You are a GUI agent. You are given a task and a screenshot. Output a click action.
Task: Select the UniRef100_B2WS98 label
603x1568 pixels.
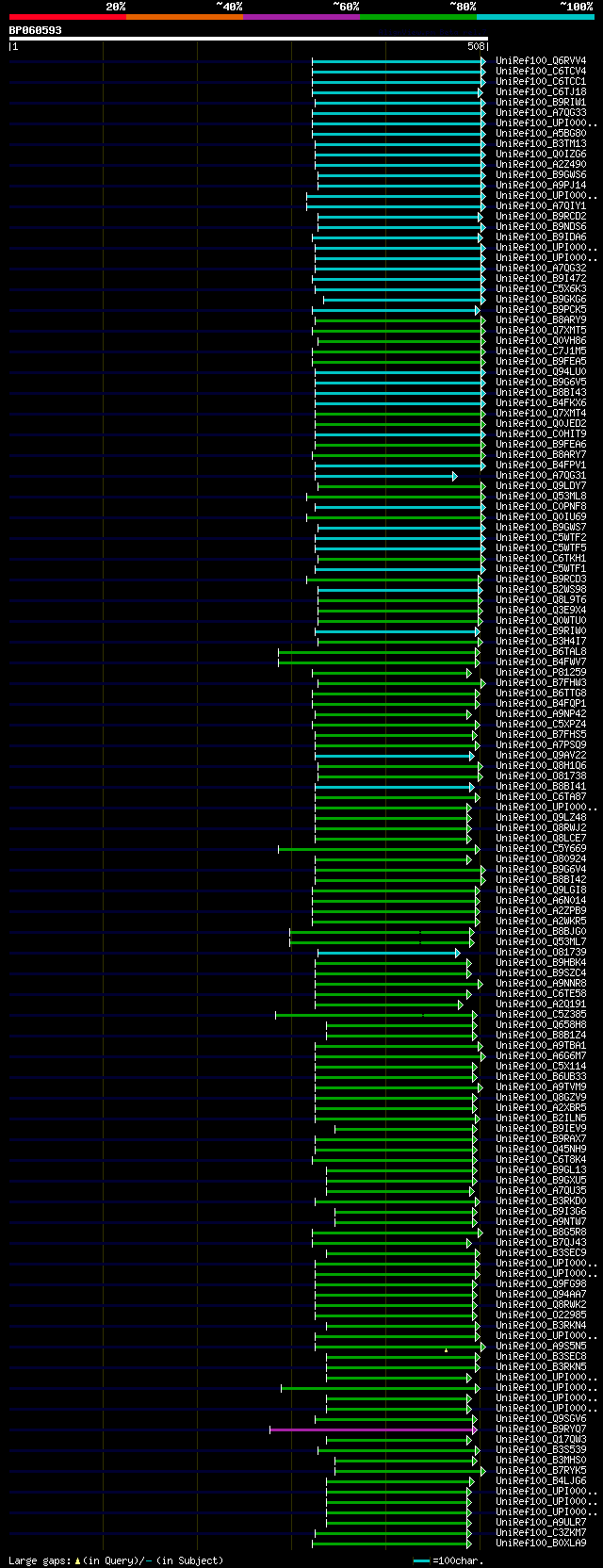click(x=541, y=590)
